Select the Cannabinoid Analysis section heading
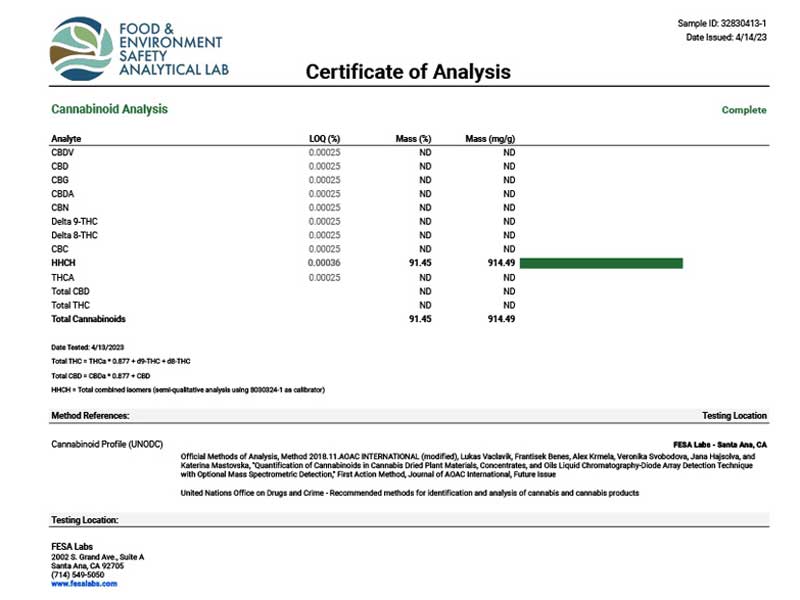800x600 pixels. click(109, 109)
